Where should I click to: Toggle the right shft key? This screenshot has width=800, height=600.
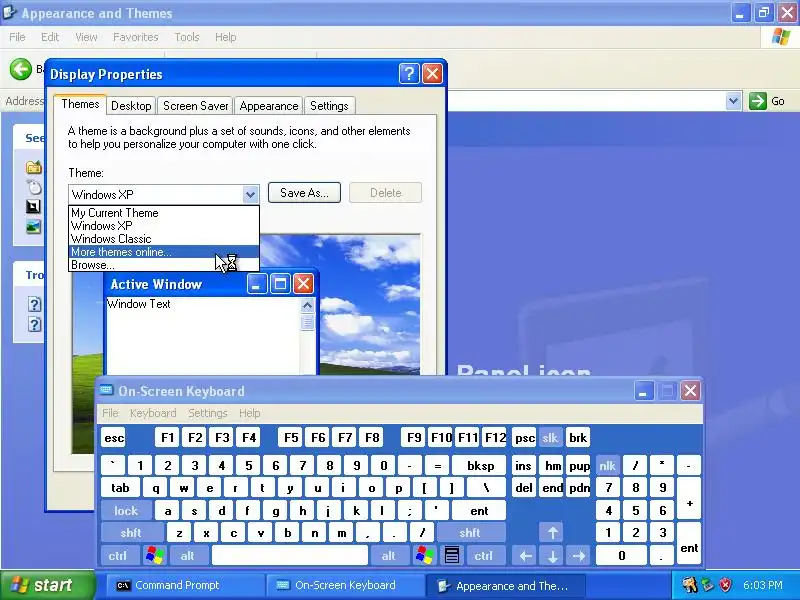click(470, 533)
